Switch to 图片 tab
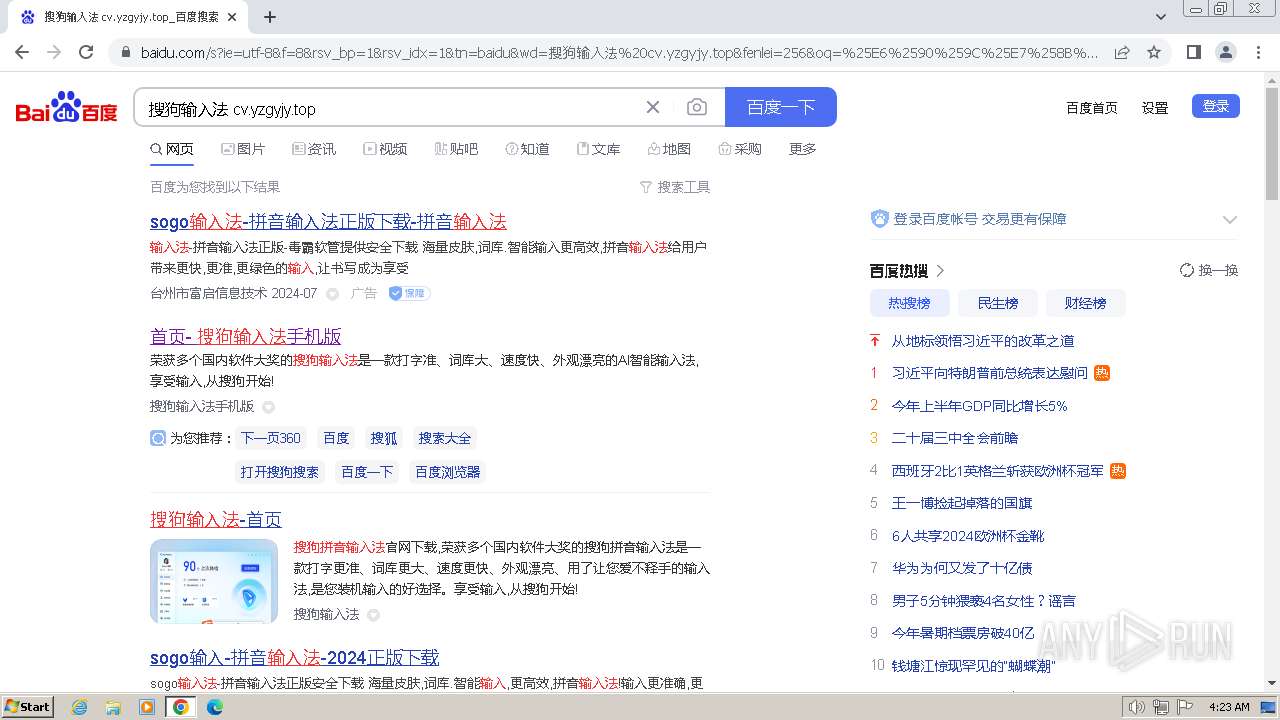The image size is (1280, 720). click(x=243, y=149)
